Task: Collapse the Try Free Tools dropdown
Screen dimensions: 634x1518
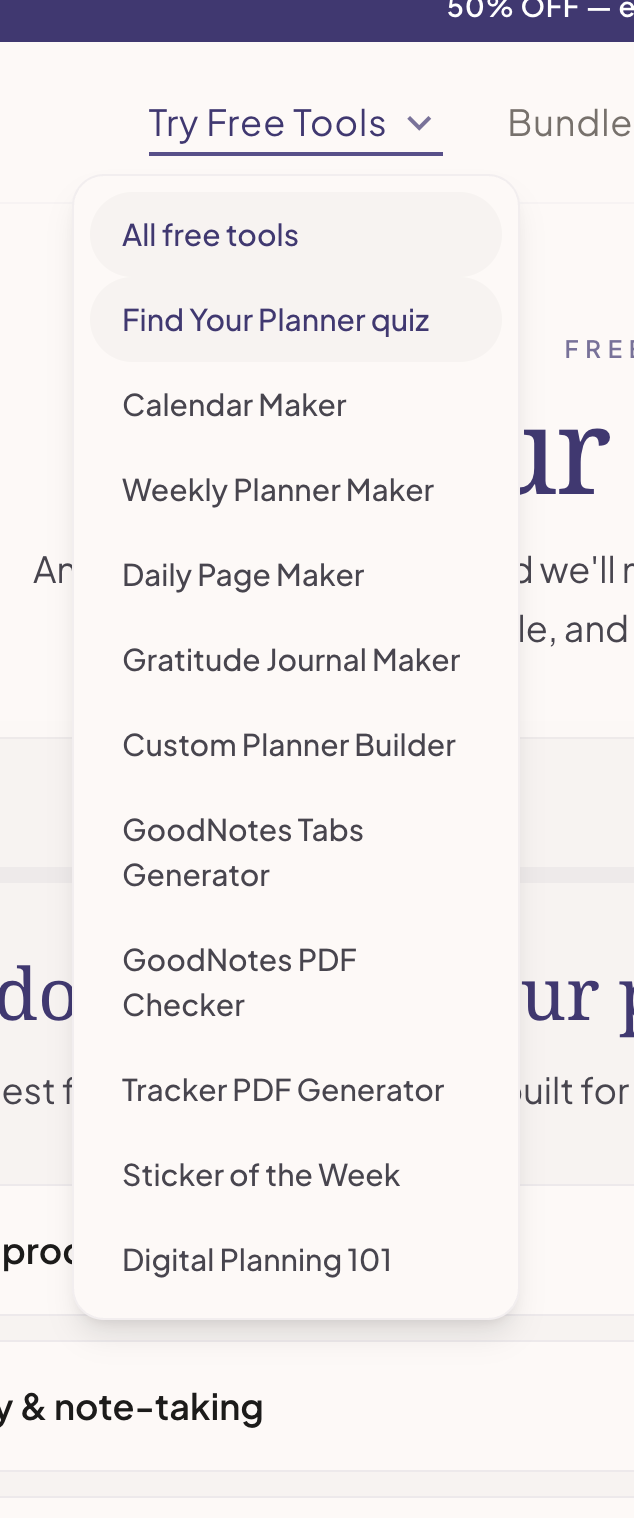Action: point(267,122)
